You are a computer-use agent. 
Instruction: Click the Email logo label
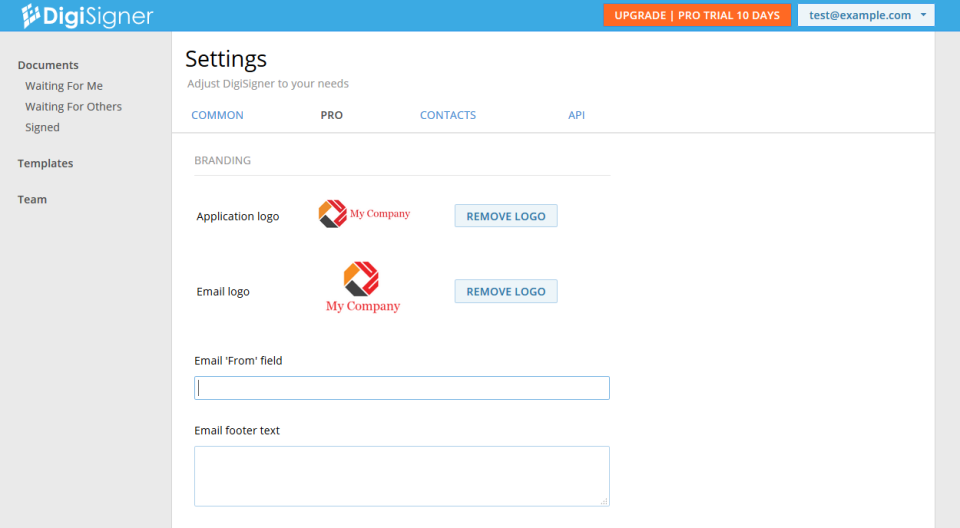point(223,292)
